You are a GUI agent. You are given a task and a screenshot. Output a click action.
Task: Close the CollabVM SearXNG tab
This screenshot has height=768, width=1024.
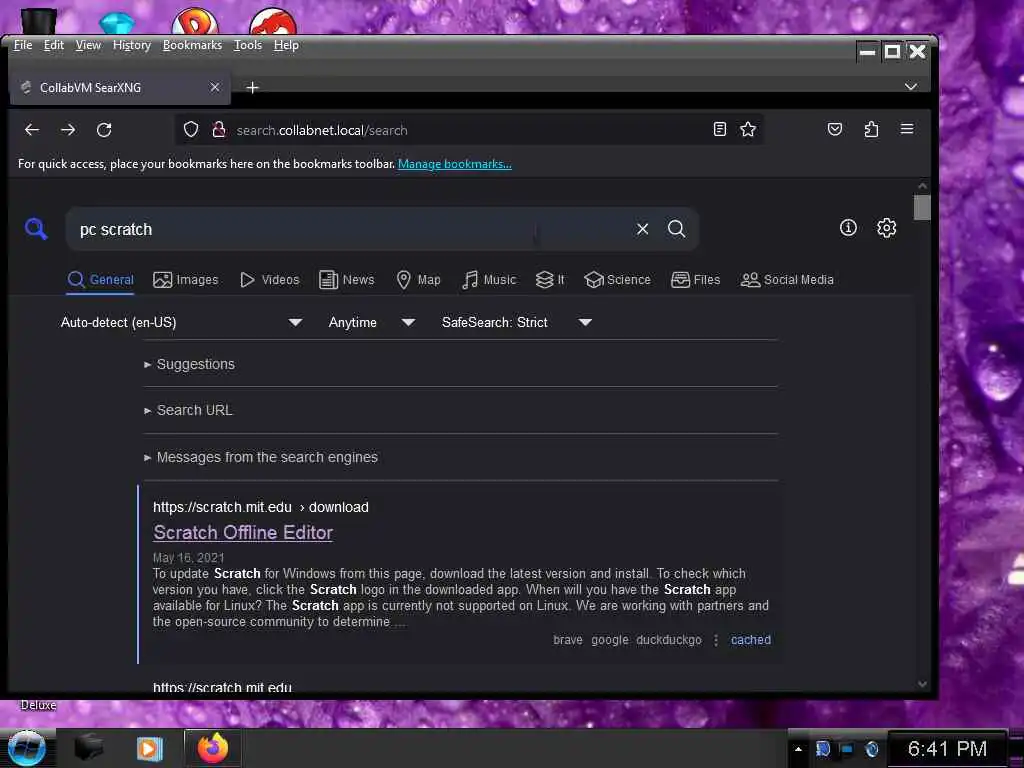click(x=215, y=87)
